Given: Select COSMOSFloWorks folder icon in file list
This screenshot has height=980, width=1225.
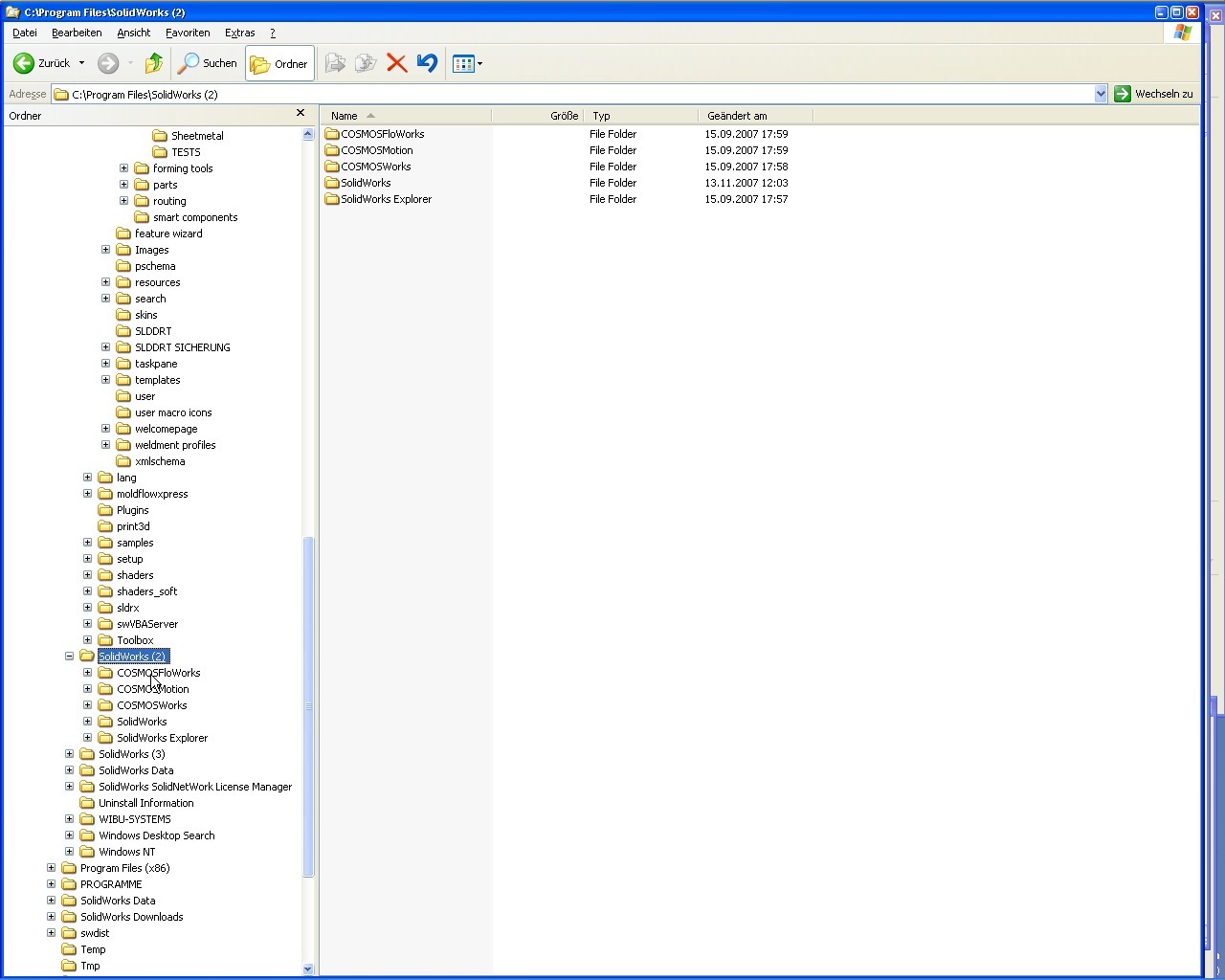Looking at the screenshot, I should click(x=332, y=134).
